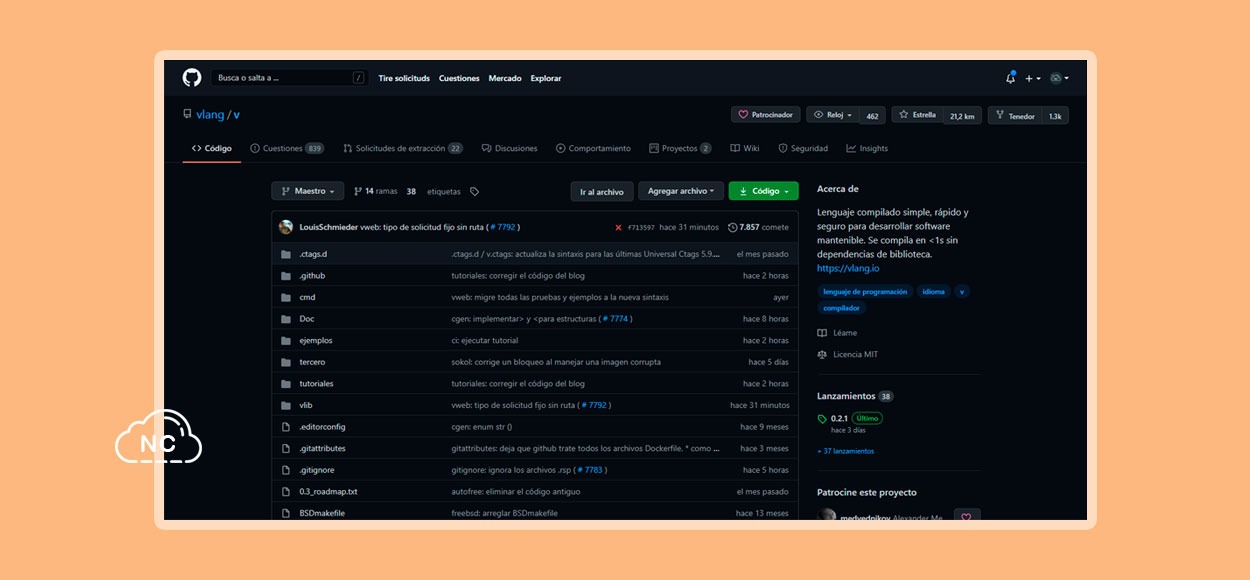Click the Ir al archivo button
Screen dimensions: 1250x580
[x=602, y=191]
